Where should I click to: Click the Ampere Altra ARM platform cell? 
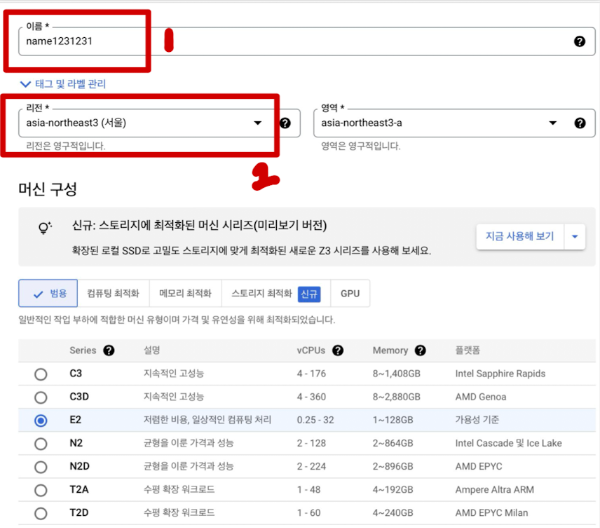[x=494, y=490]
